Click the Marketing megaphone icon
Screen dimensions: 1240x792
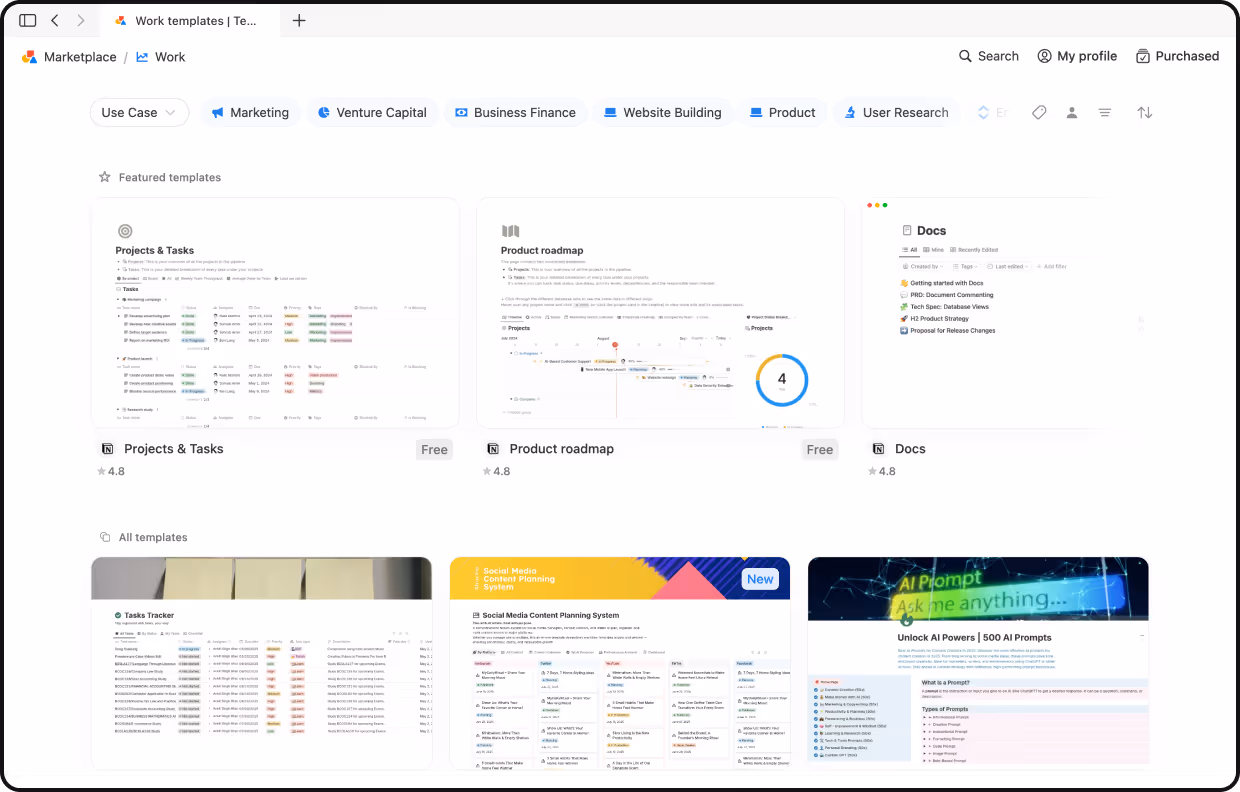[x=217, y=113]
